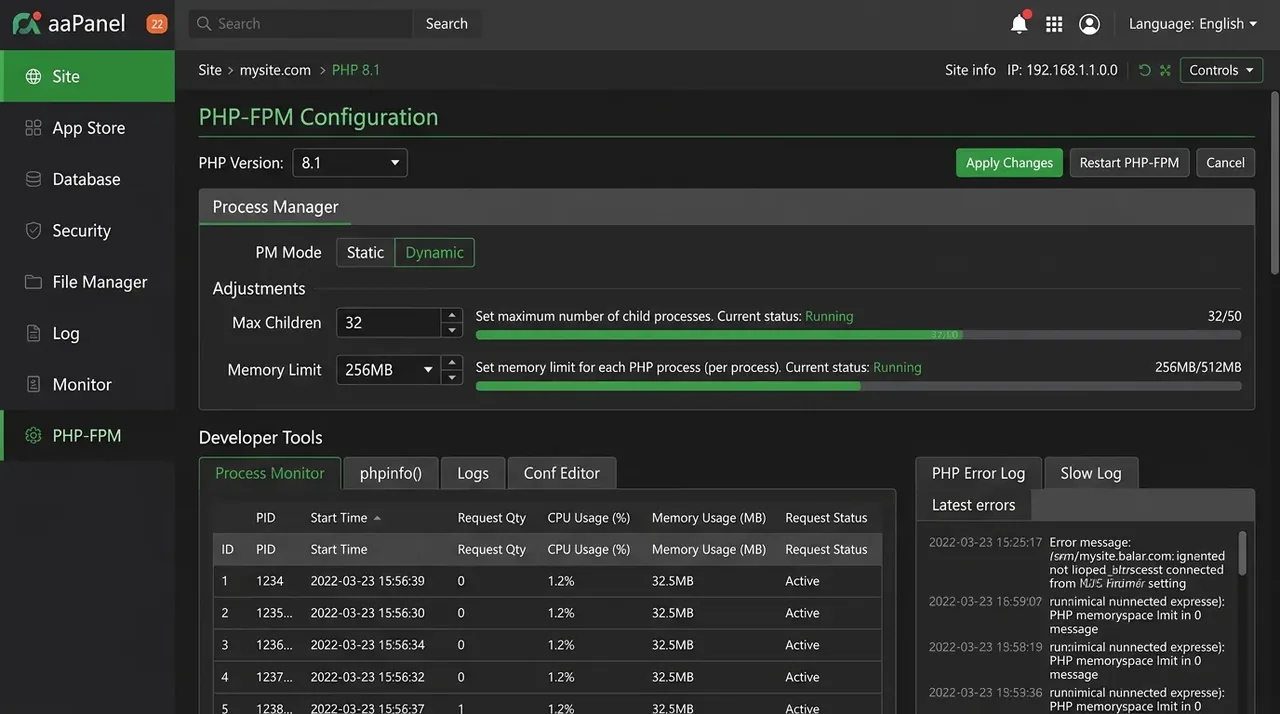Click the Max Children progress bar

click(x=858, y=335)
